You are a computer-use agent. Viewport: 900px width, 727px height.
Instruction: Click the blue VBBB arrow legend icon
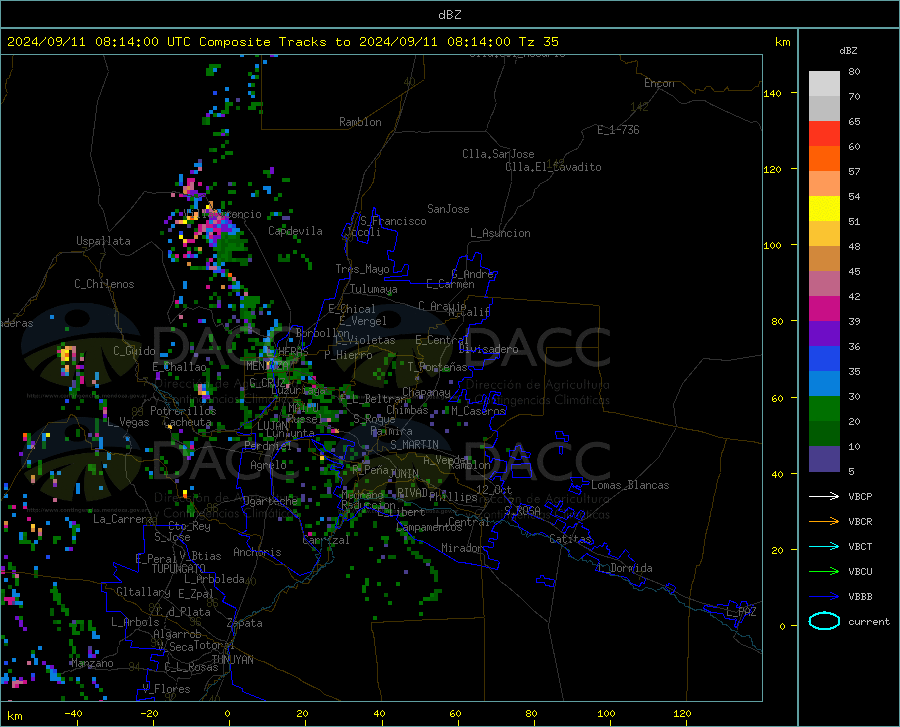point(824,597)
